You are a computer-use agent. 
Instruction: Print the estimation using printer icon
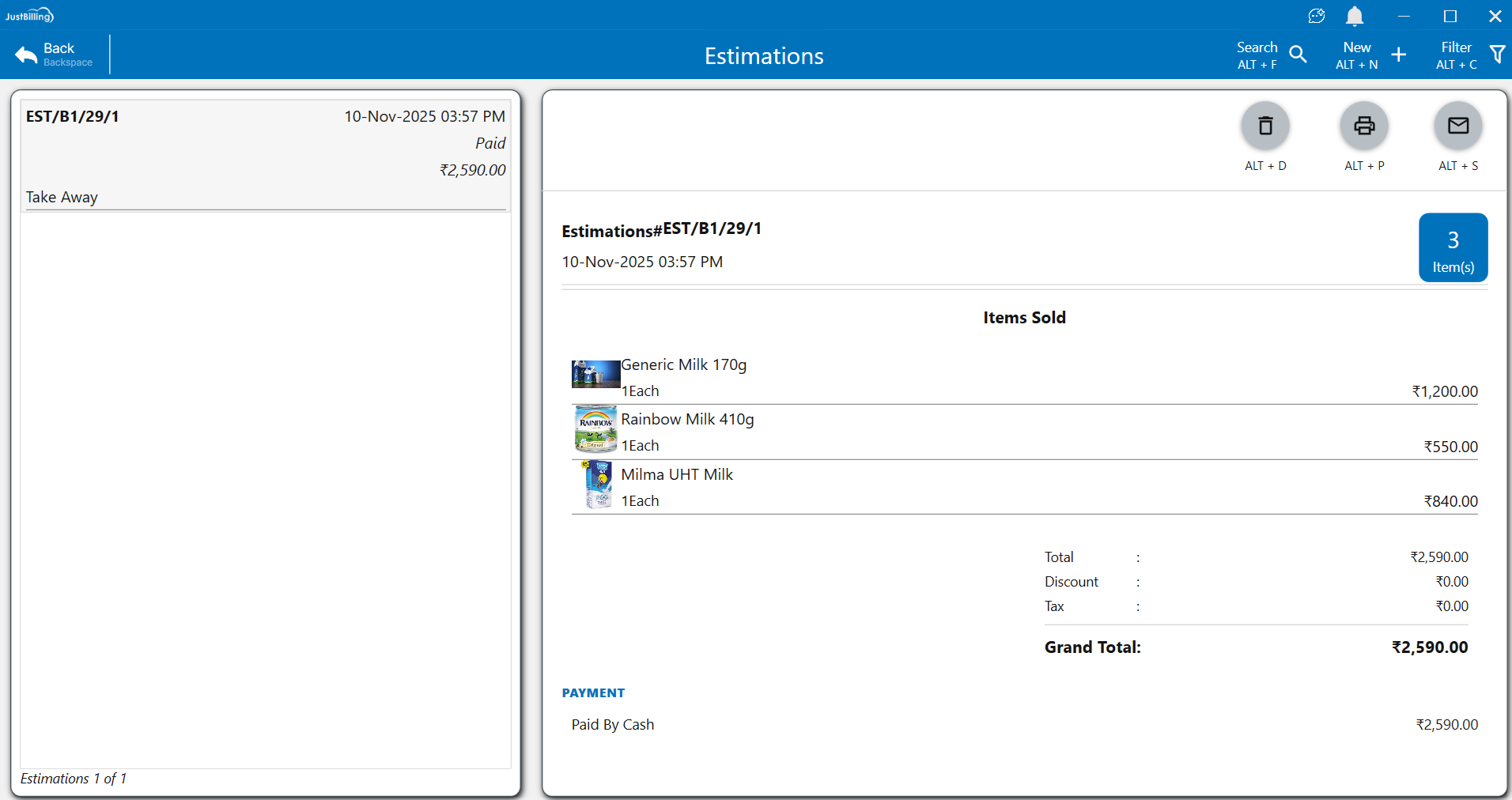click(x=1364, y=126)
